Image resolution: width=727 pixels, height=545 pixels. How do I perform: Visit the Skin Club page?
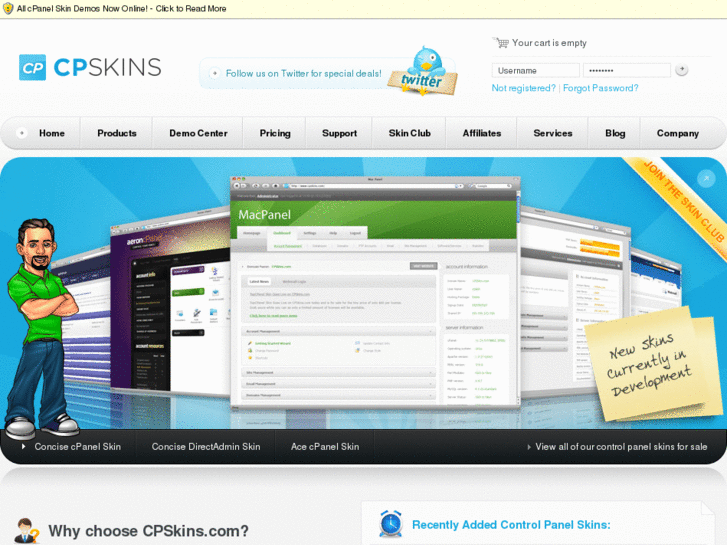point(410,133)
